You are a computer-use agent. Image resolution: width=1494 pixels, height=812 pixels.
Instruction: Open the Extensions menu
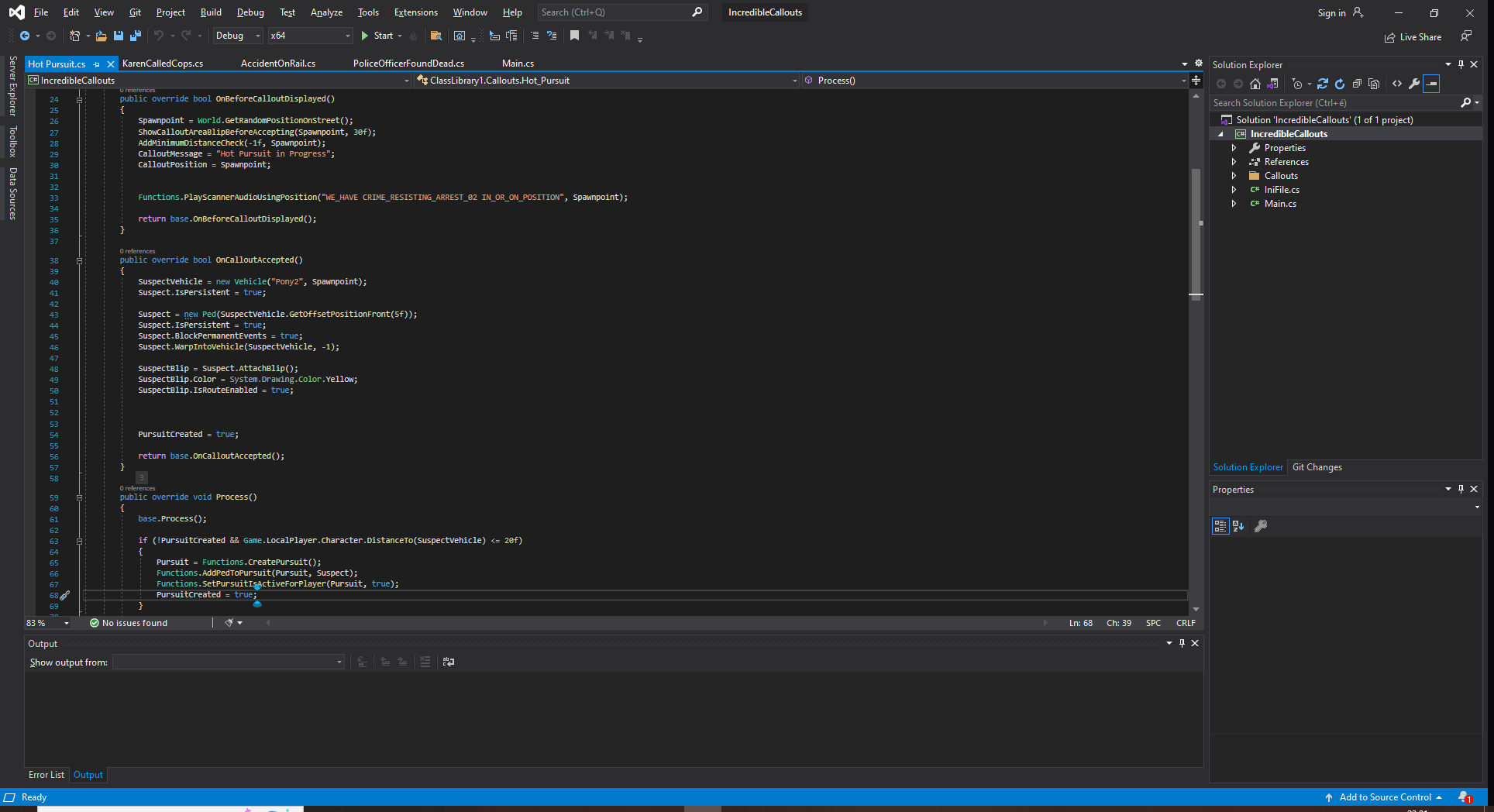click(415, 12)
